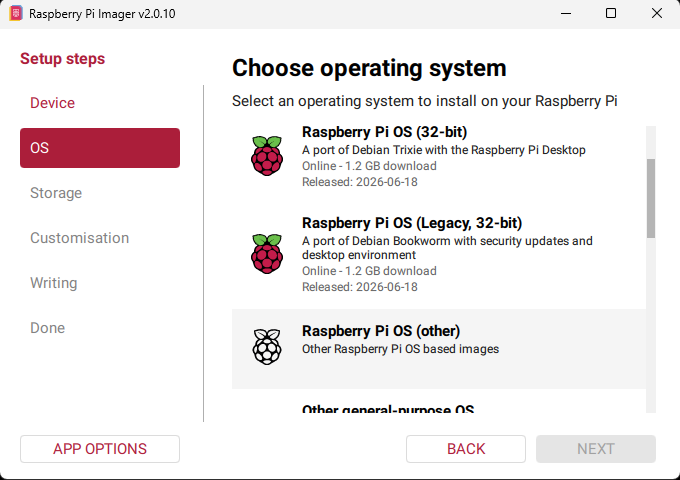This screenshot has height=480, width=680.
Task: Click the Raspberry Pi Imager app icon in title bar
Action: tap(16, 13)
